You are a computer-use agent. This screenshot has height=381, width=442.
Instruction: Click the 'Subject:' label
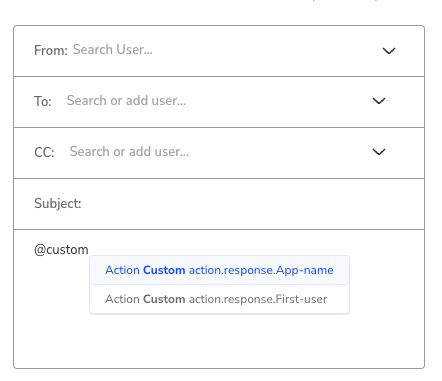click(58, 203)
